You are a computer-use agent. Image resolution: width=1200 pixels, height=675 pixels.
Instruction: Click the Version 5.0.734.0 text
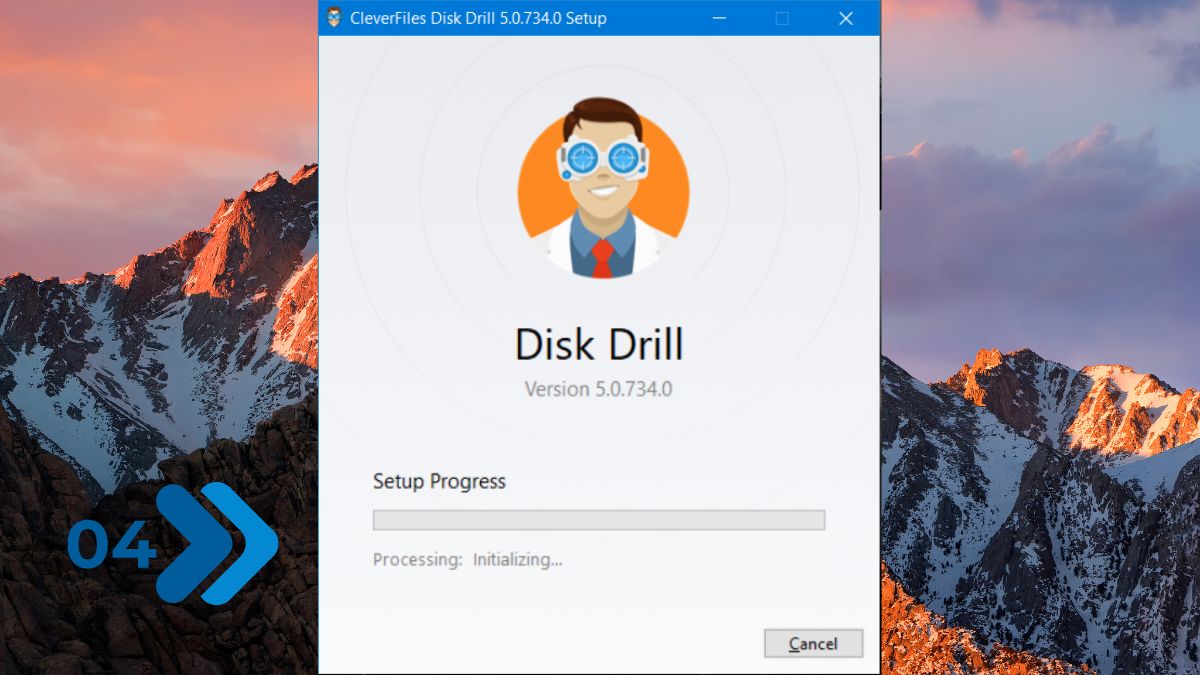tap(598, 389)
